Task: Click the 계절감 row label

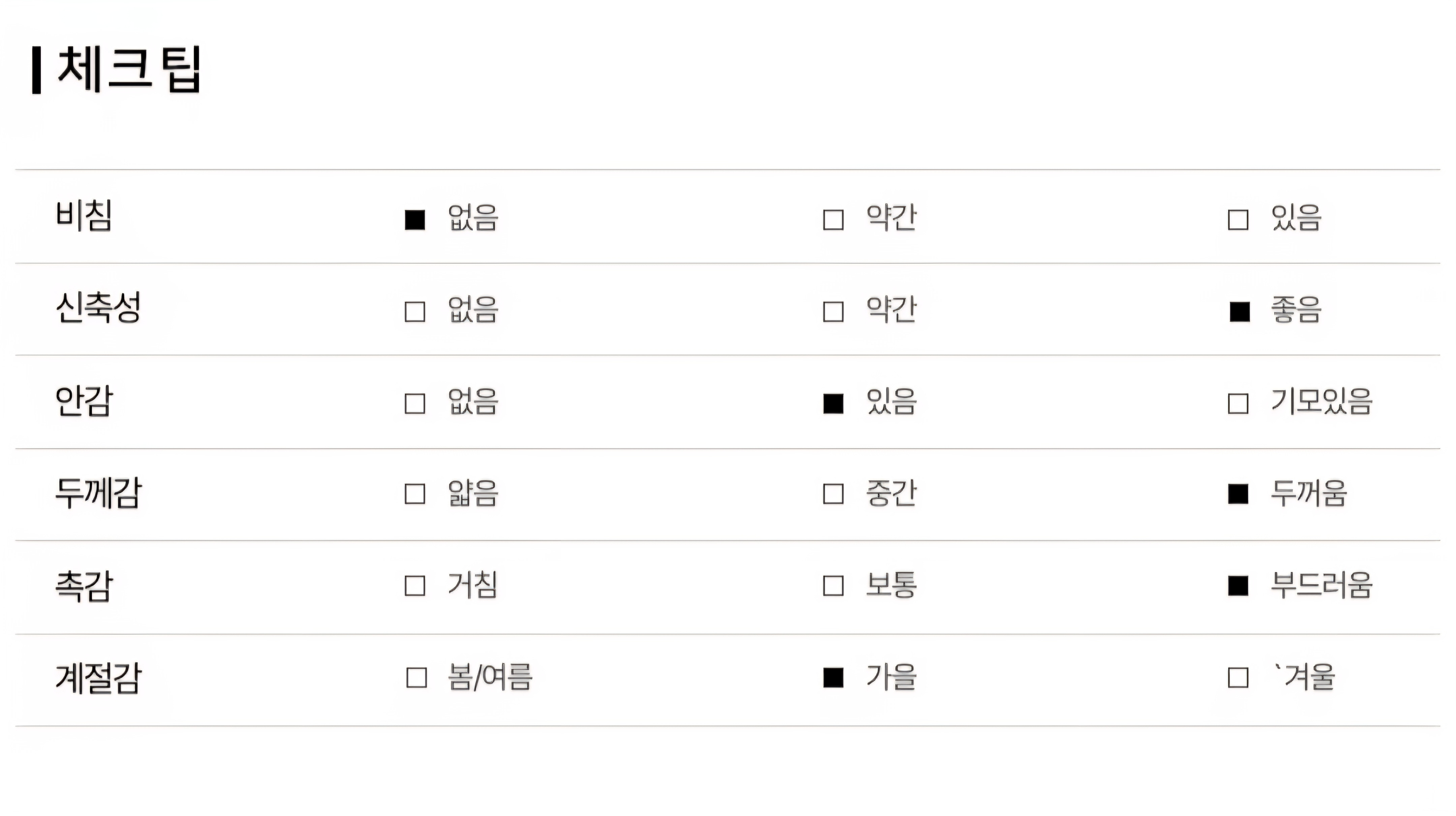Action: point(98,678)
